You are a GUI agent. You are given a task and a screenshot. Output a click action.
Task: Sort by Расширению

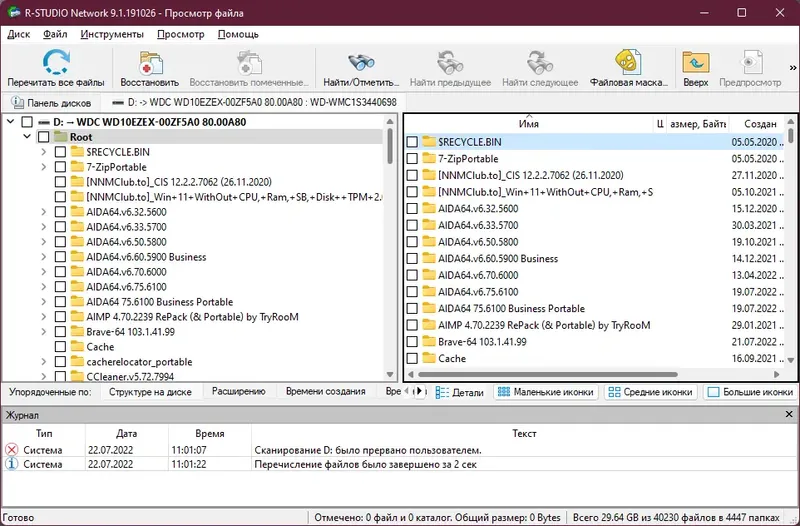(239, 391)
